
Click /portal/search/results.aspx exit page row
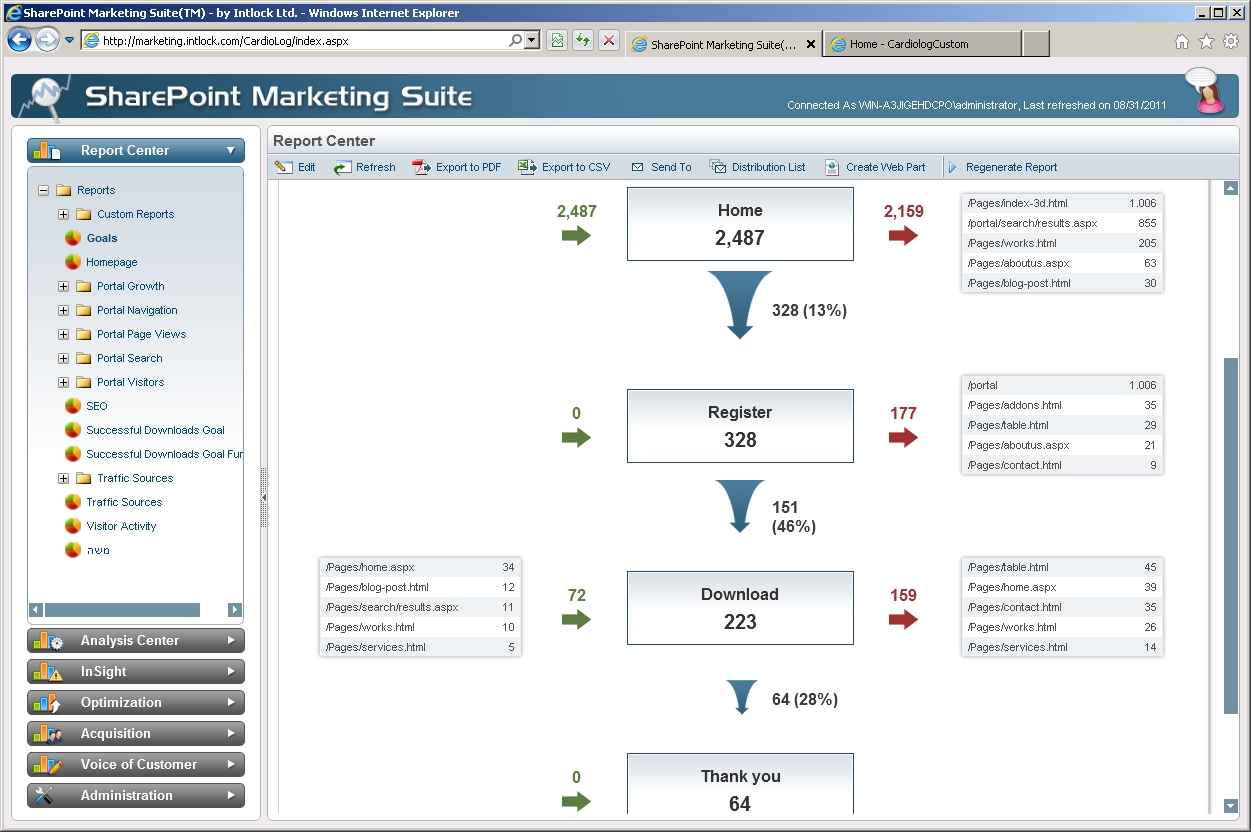[1062, 223]
